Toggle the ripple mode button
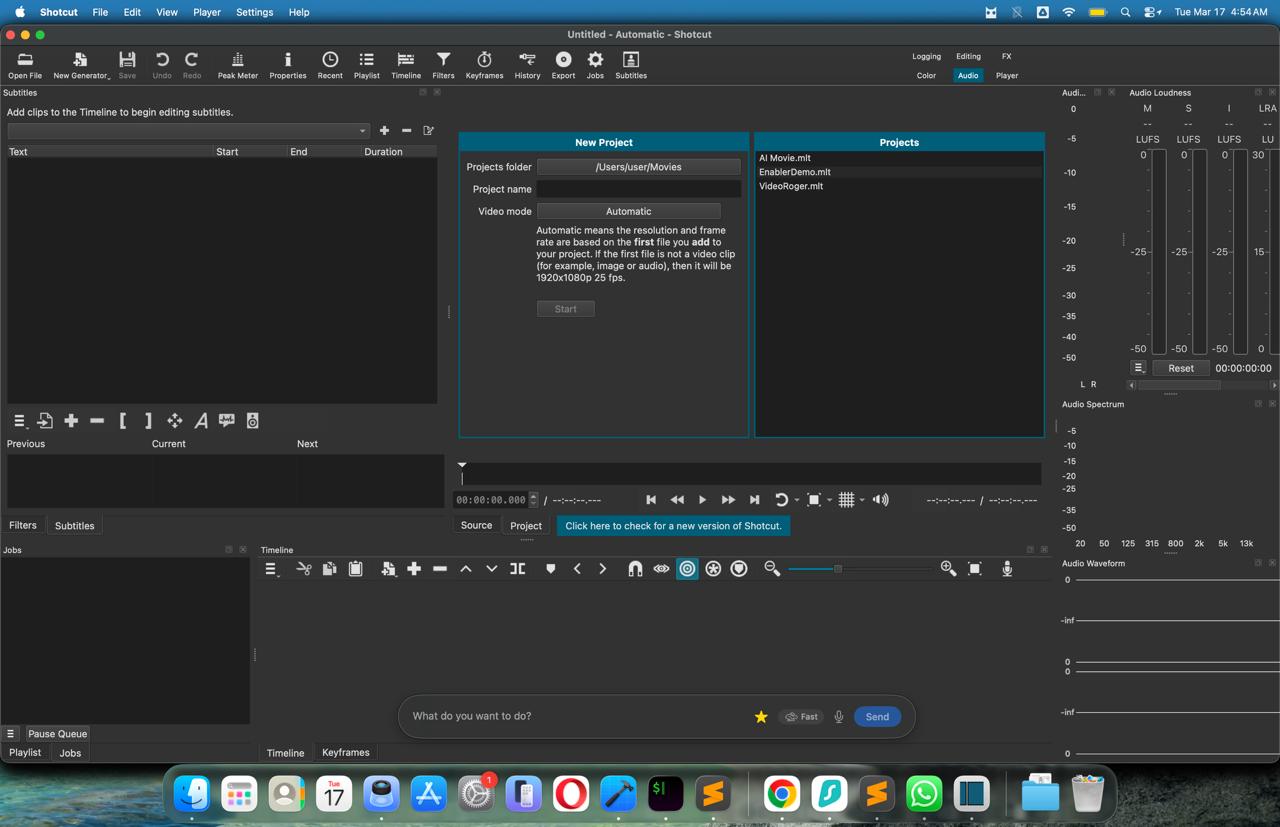 (x=687, y=569)
